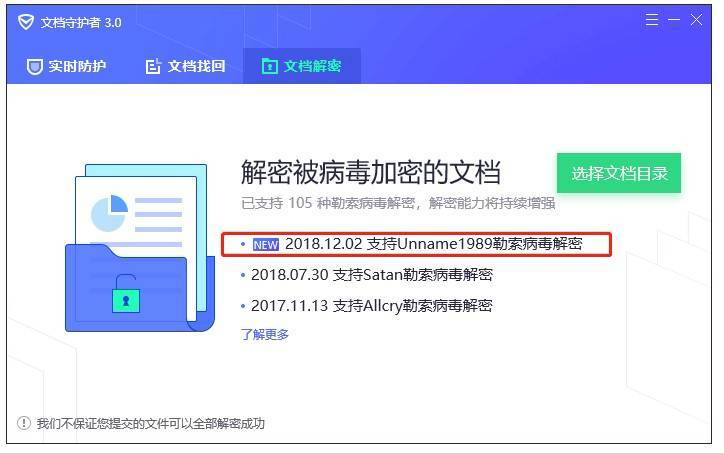Open the hamburger menu icon in title bar
The width and height of the screenshot is (724, 453).
652,20
